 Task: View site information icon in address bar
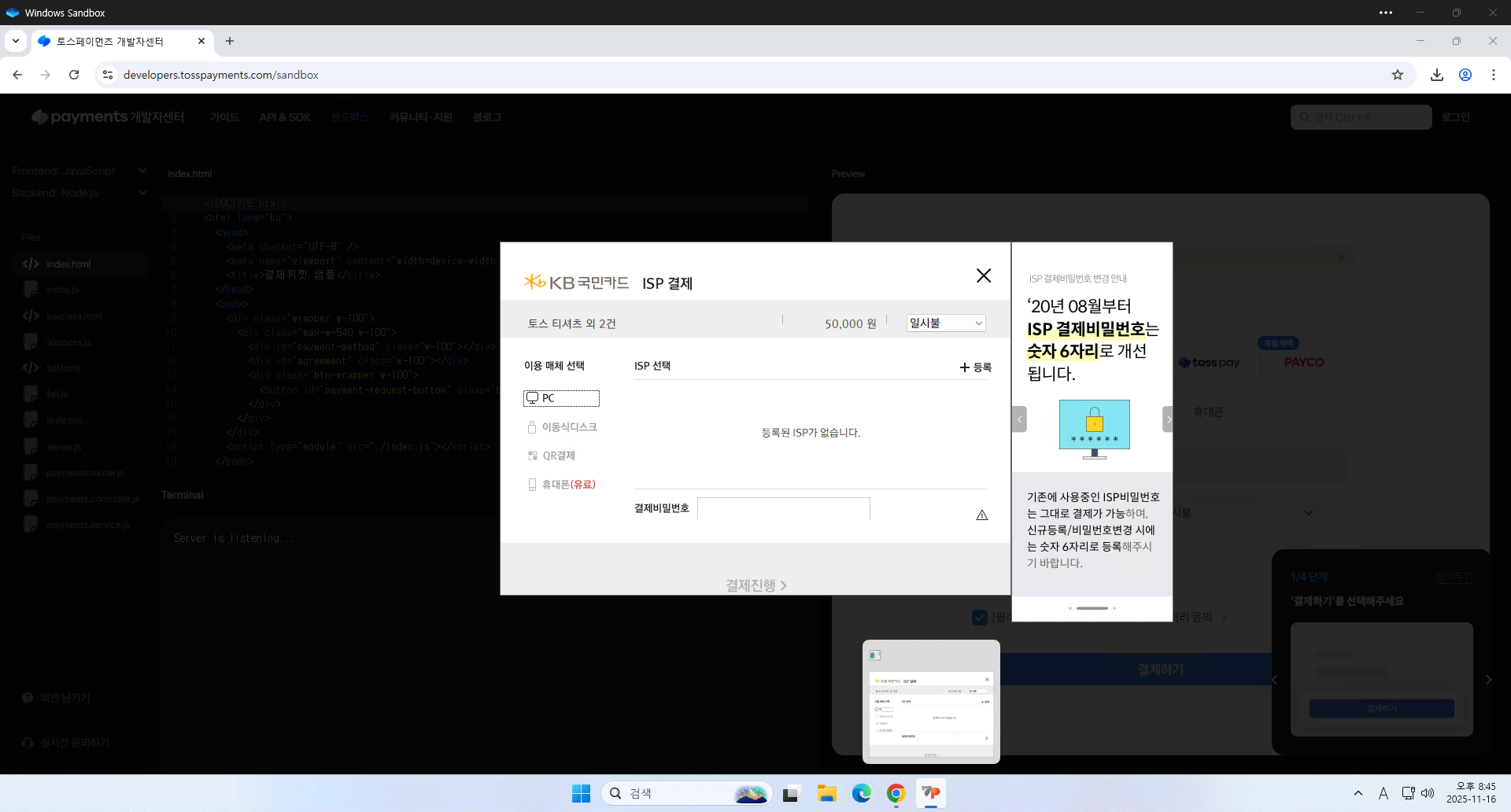(x=108, y=75)
